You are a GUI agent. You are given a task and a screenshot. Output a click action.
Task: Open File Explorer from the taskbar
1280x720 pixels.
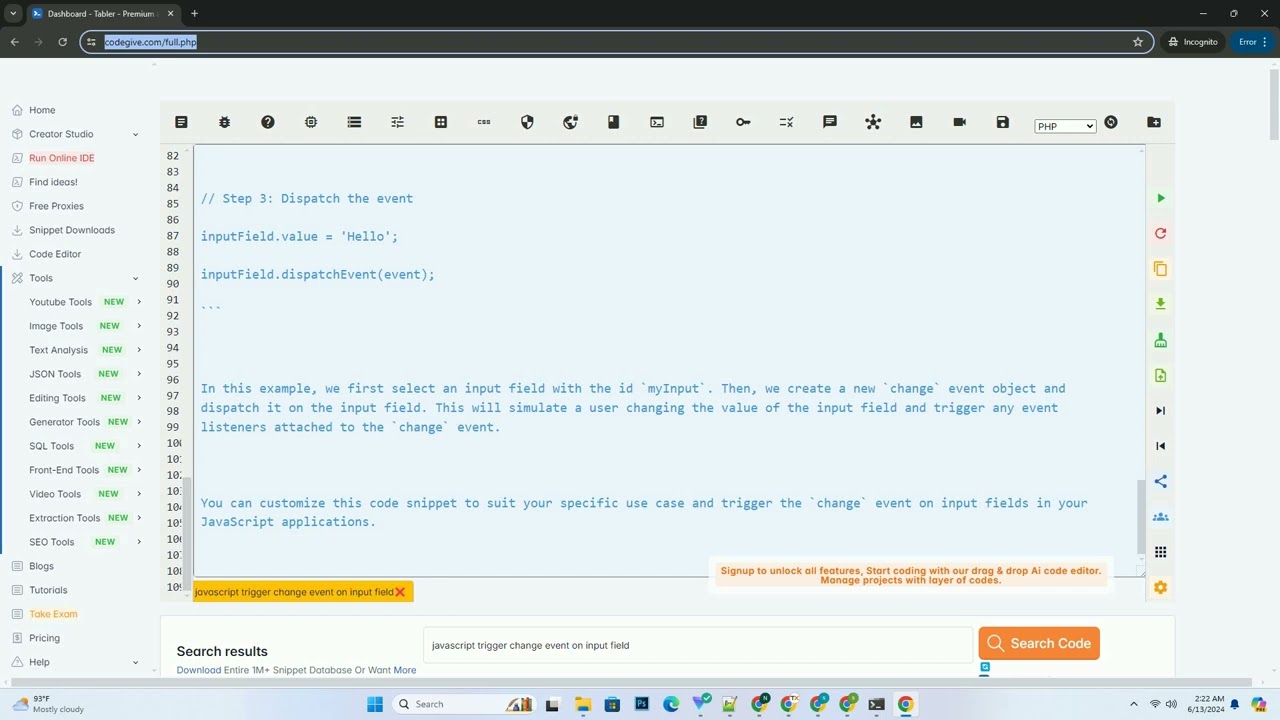click(x=582, y=704)
